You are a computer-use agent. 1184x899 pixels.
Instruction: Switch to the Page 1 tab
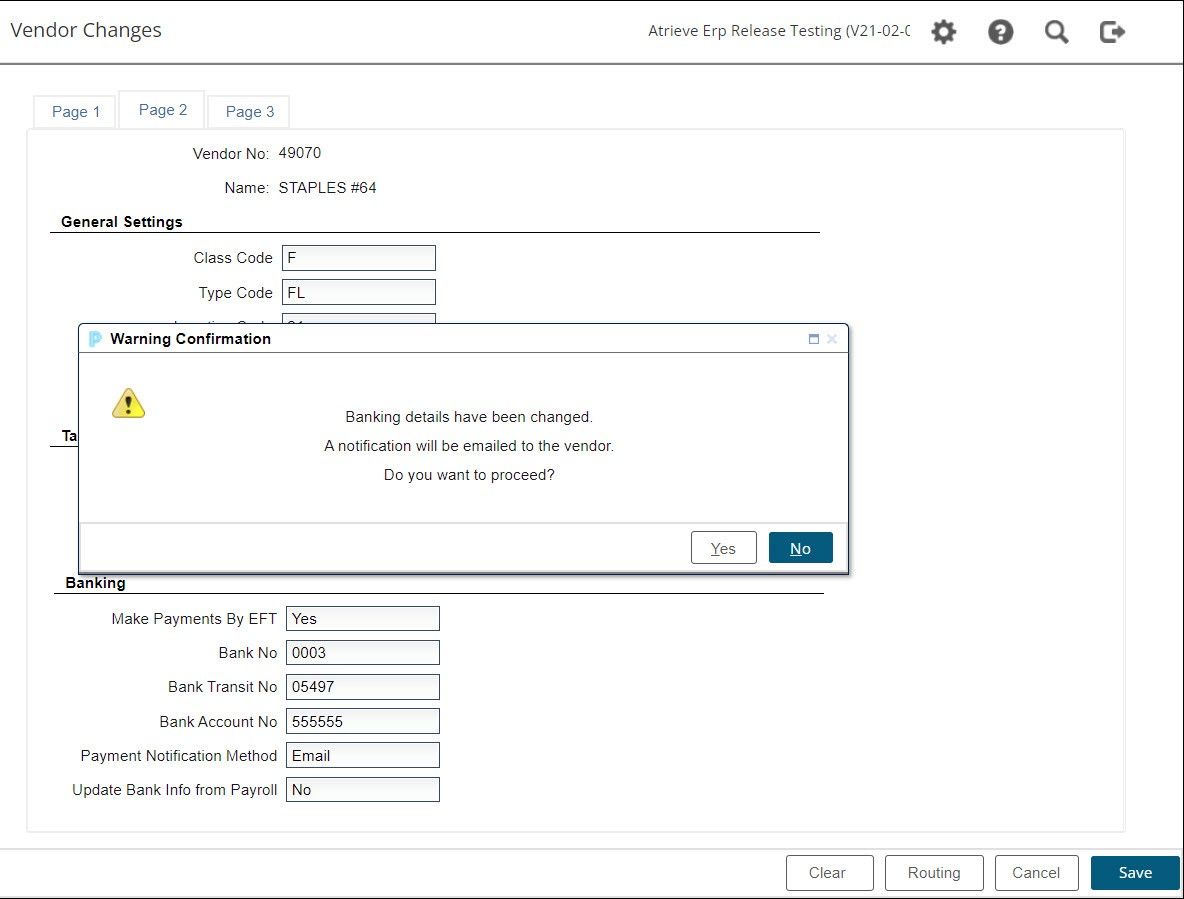coord(76,112)
